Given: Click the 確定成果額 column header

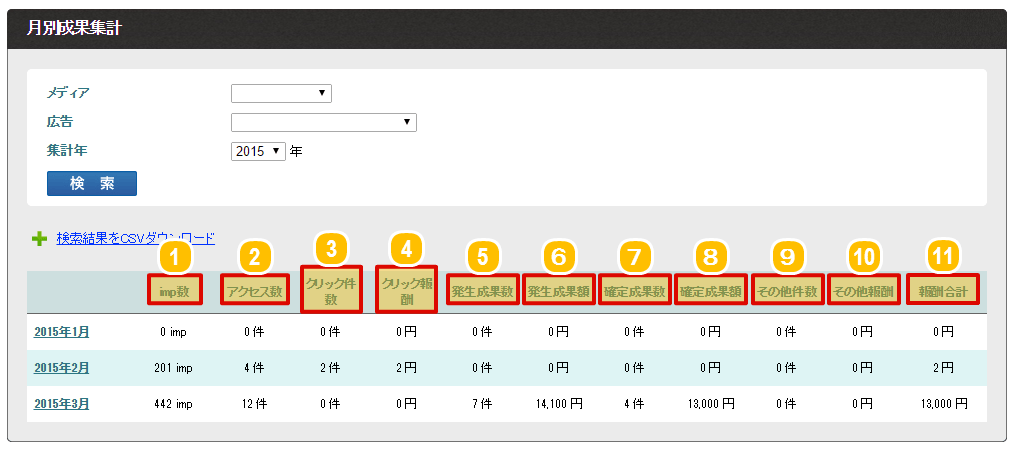Looking at the screenshot, I should (x=710, y=291).
